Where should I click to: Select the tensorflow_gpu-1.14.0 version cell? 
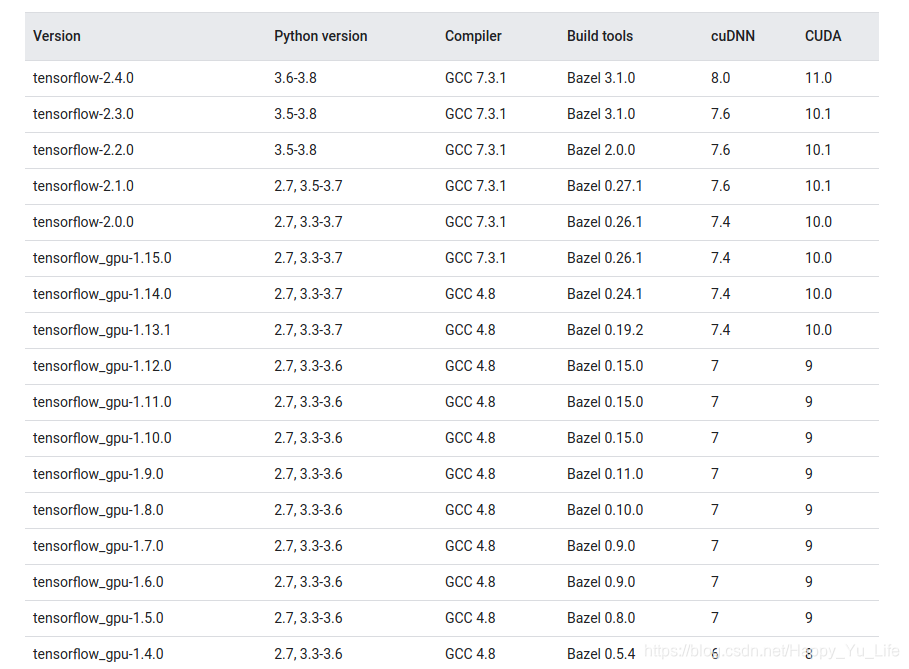point(102,294)
